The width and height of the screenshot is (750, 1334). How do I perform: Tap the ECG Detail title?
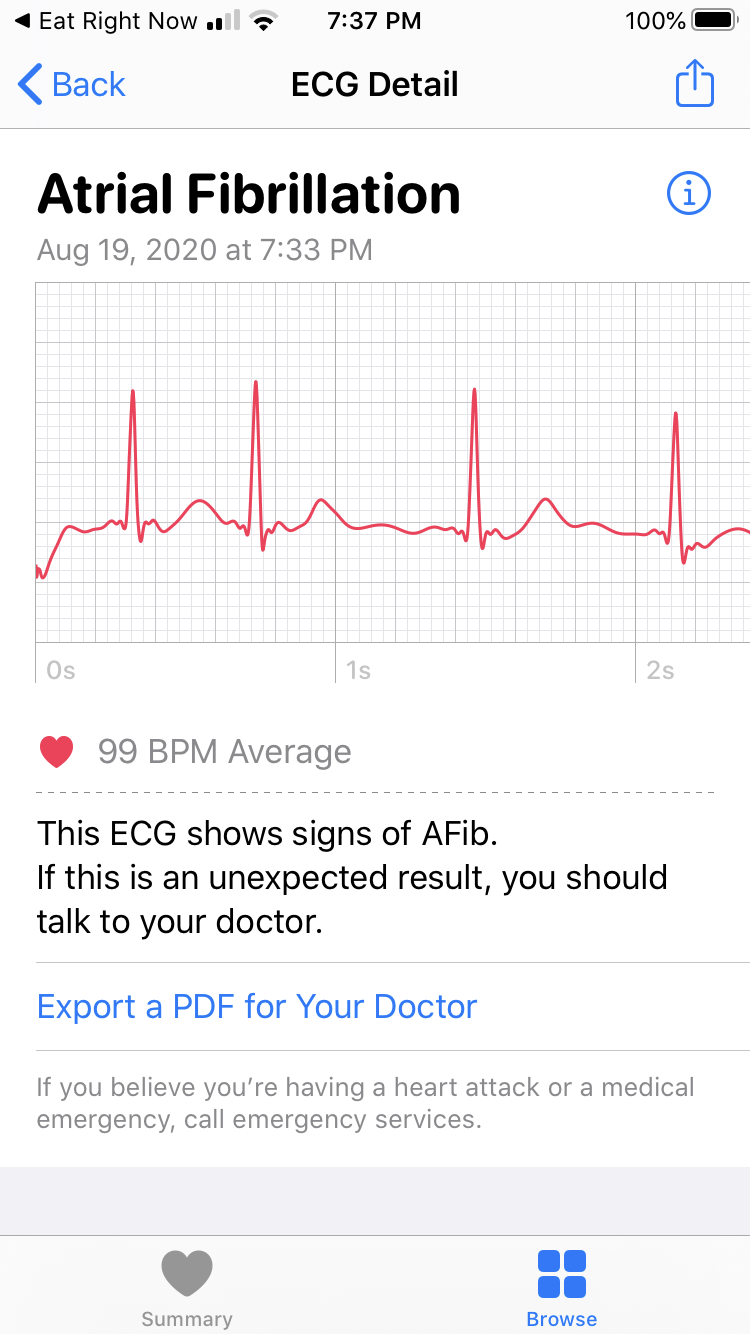coord(375,85)
